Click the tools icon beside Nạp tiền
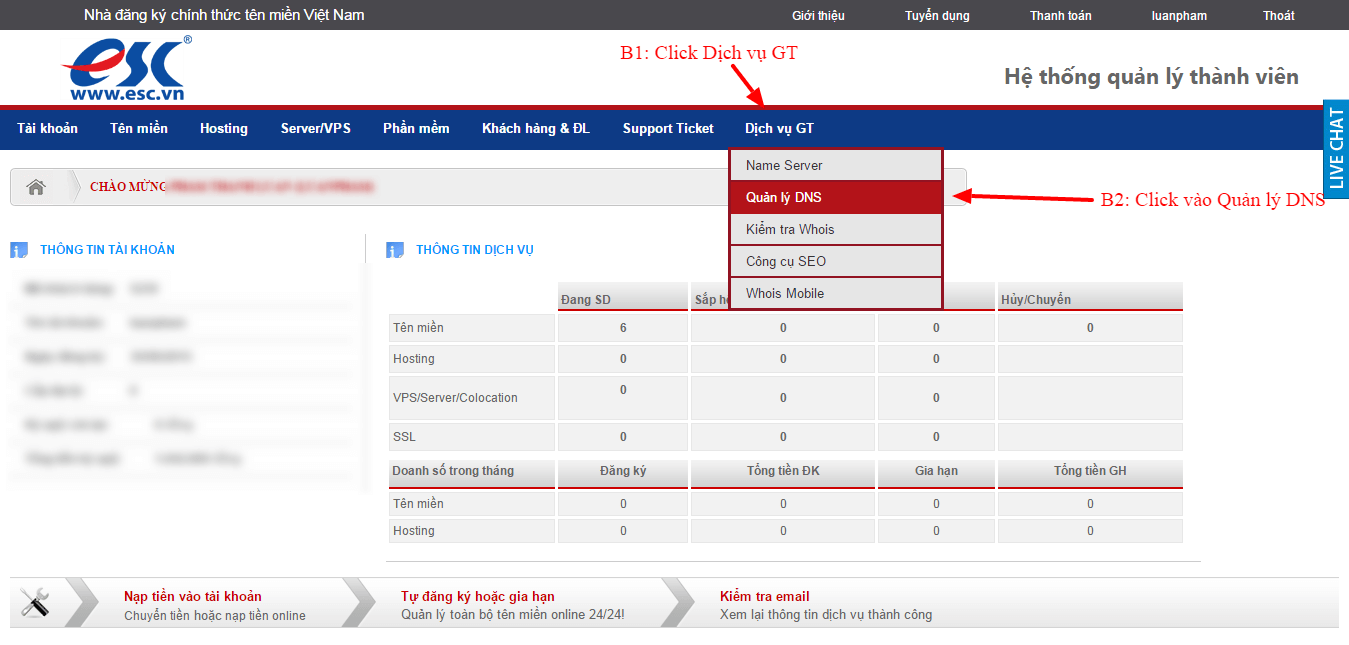Image resolution: width=1349 pixels, height=645 pixels. pos(36,603)
